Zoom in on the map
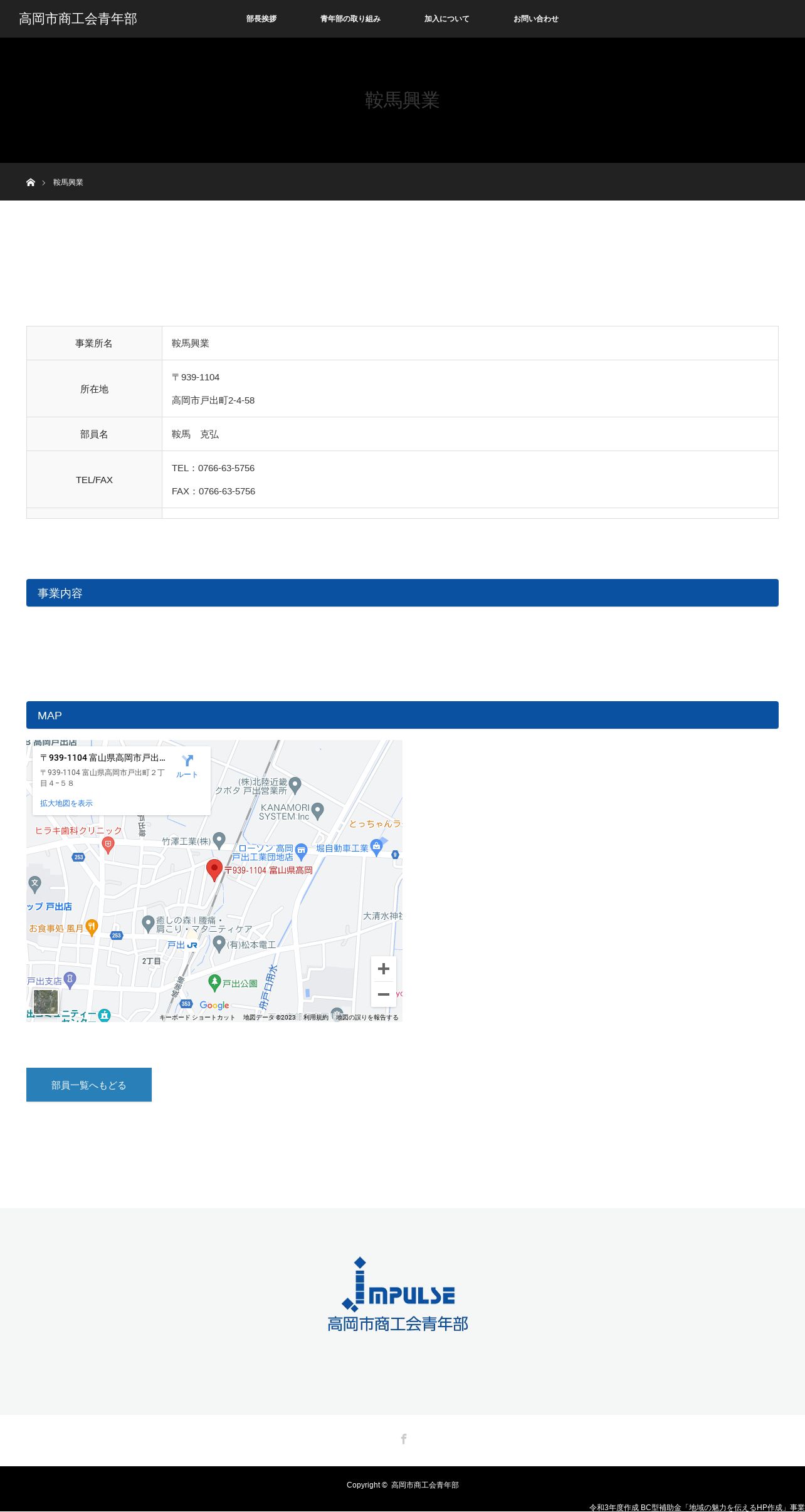 [x=384, y=969]
